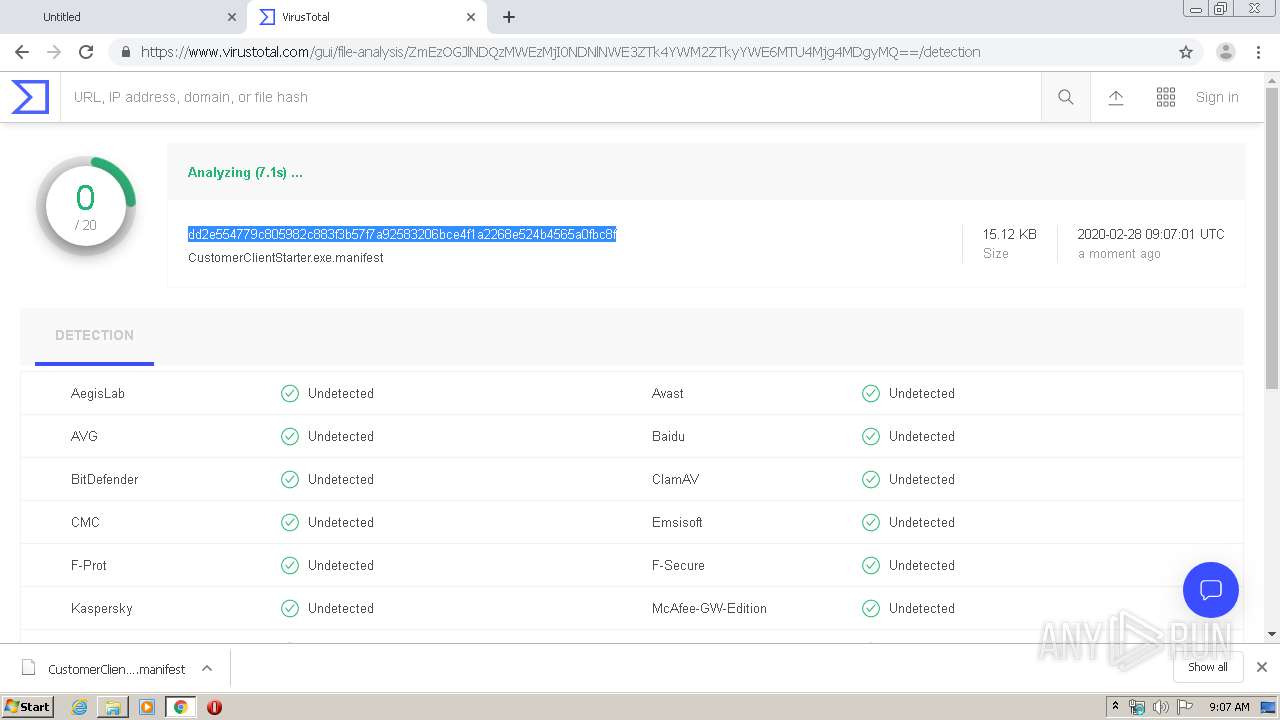1280x720 pixels.
Task: Open the media player taskbar icon
Action: click(147, 707)
